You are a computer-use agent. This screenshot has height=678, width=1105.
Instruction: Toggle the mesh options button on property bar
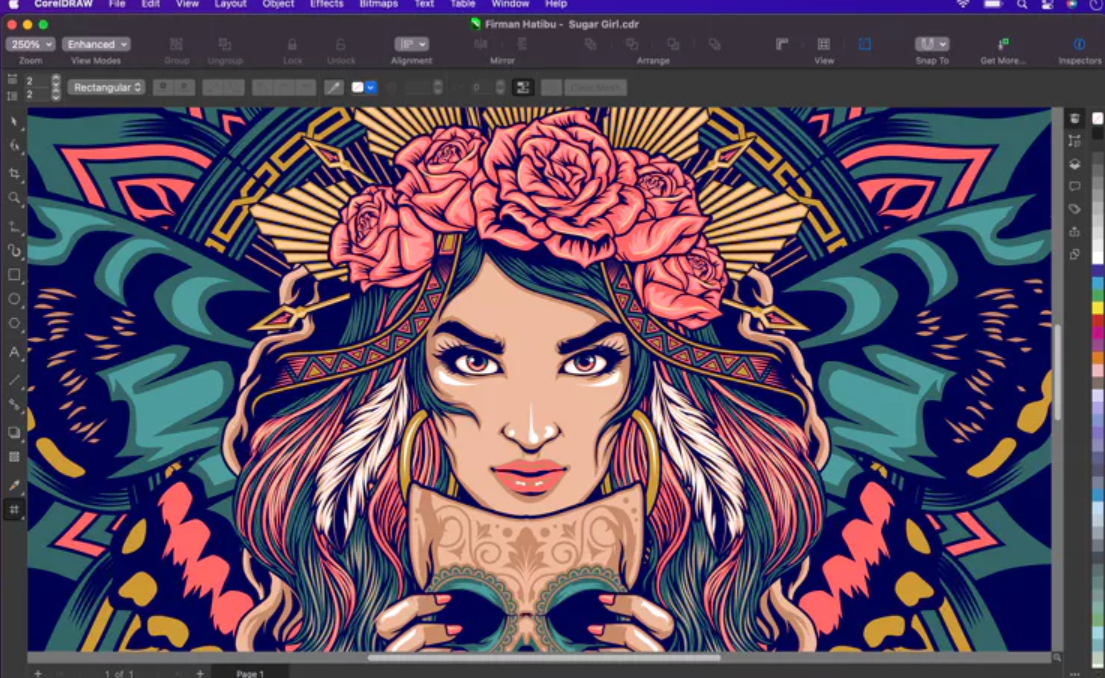[x=523, y=87]
